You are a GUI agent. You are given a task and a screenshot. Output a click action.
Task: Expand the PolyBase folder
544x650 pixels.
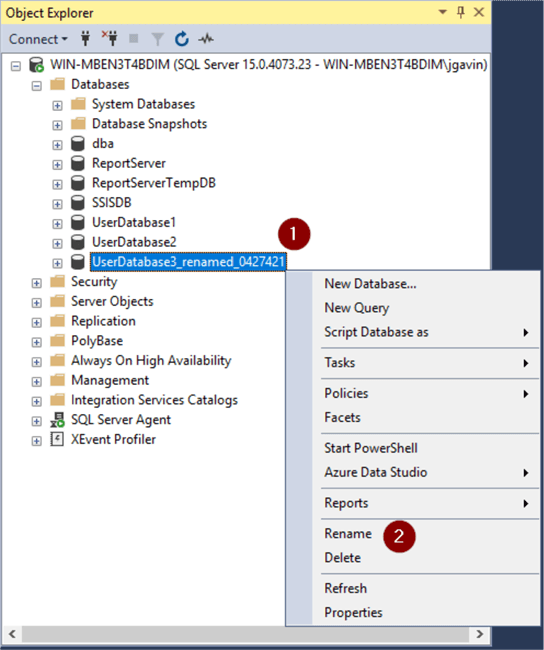[x=36, y=342]
